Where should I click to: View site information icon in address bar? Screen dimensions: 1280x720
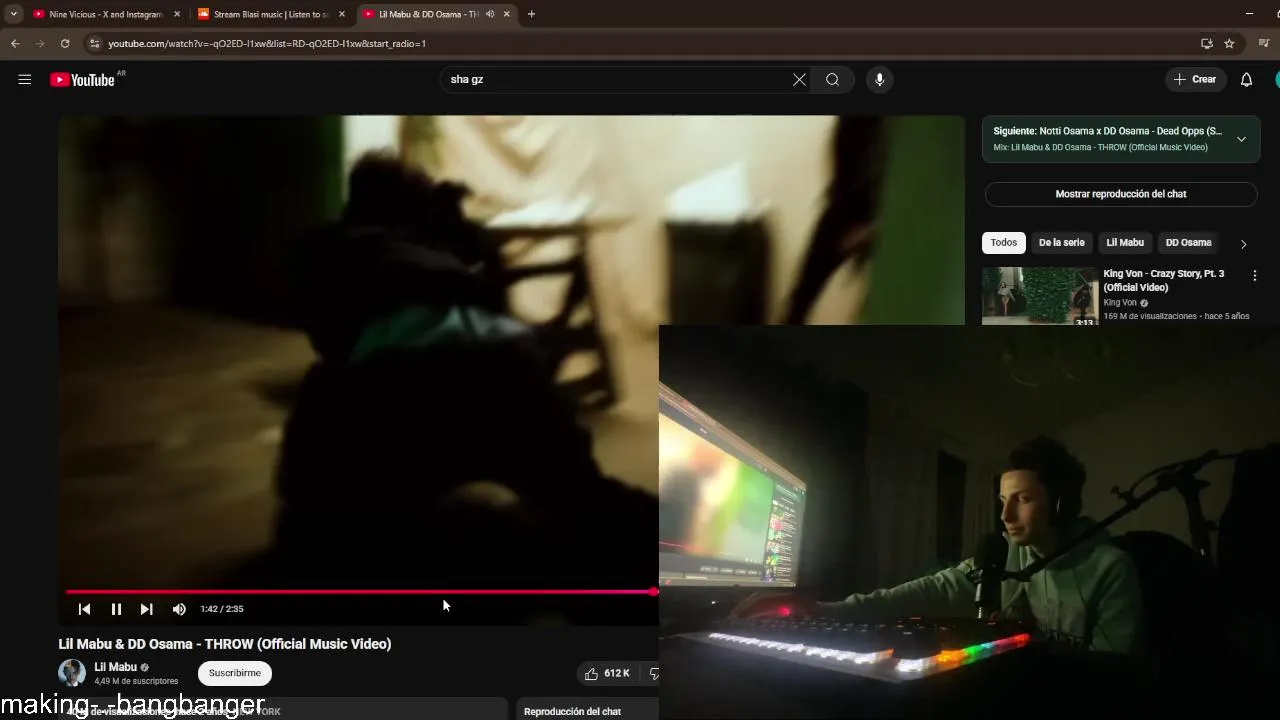pos(94,44)
